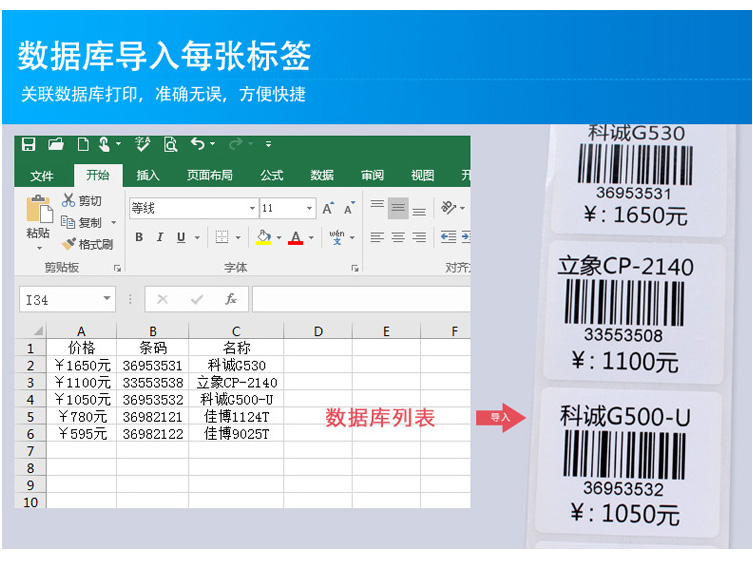Toggle Italic formatting
Image resolution: width=753 pixels, height=588 pixels.
click(160, 237)
